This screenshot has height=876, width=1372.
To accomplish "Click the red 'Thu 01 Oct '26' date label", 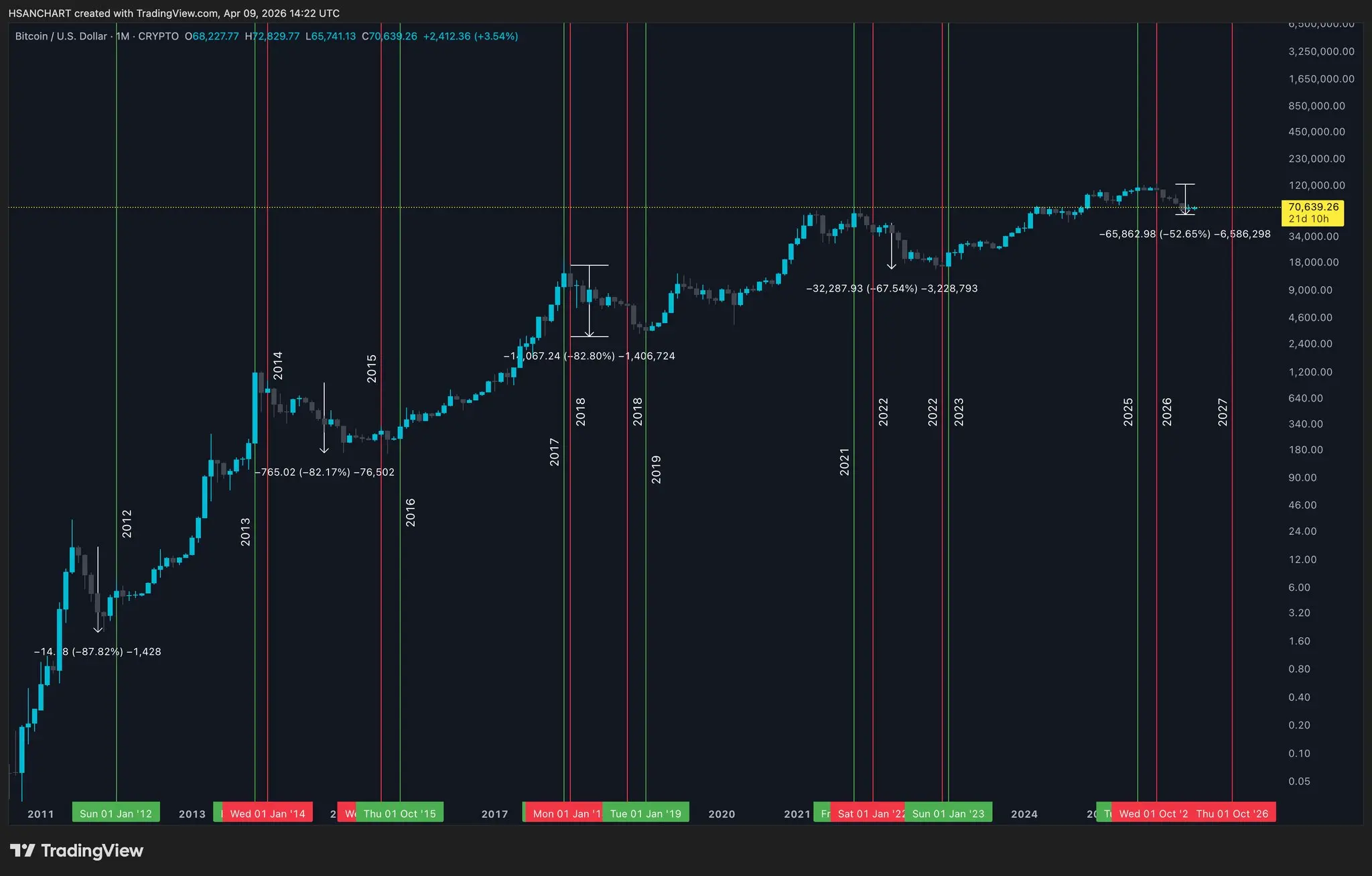I will point(1233,813).
